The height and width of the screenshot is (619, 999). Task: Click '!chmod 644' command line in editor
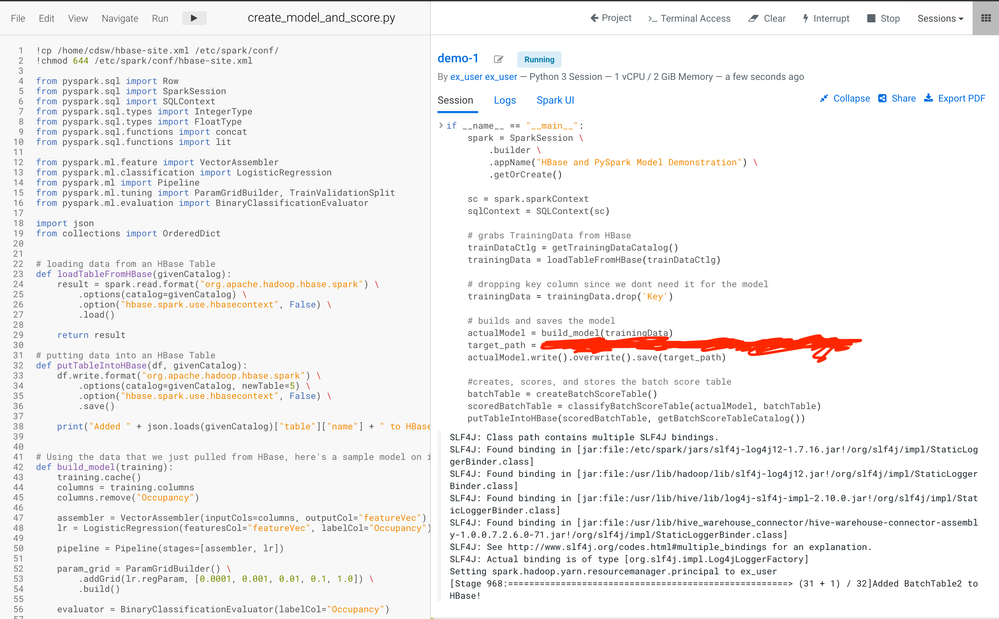click(144, 60)
